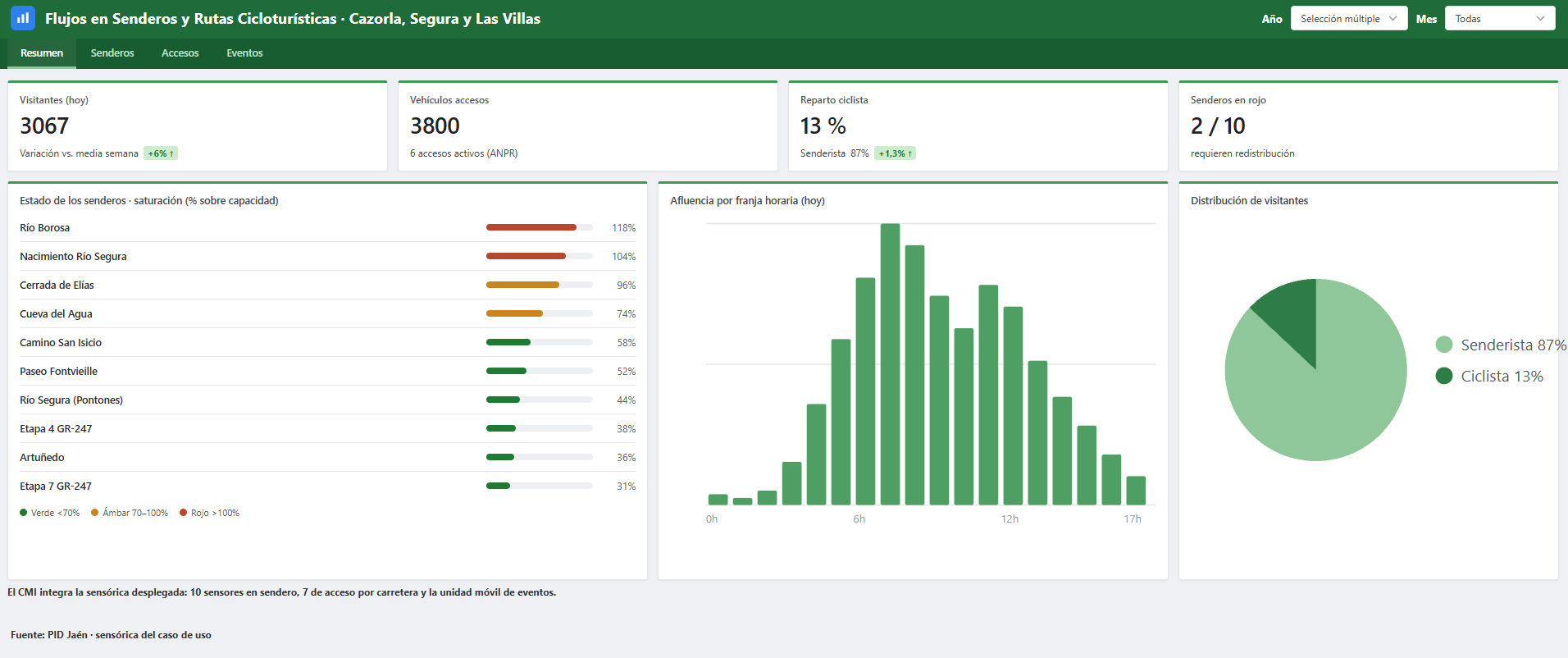Click the Ámbar 70–100% legend dot
The image size is (1568, 658).
pos(95,513)
